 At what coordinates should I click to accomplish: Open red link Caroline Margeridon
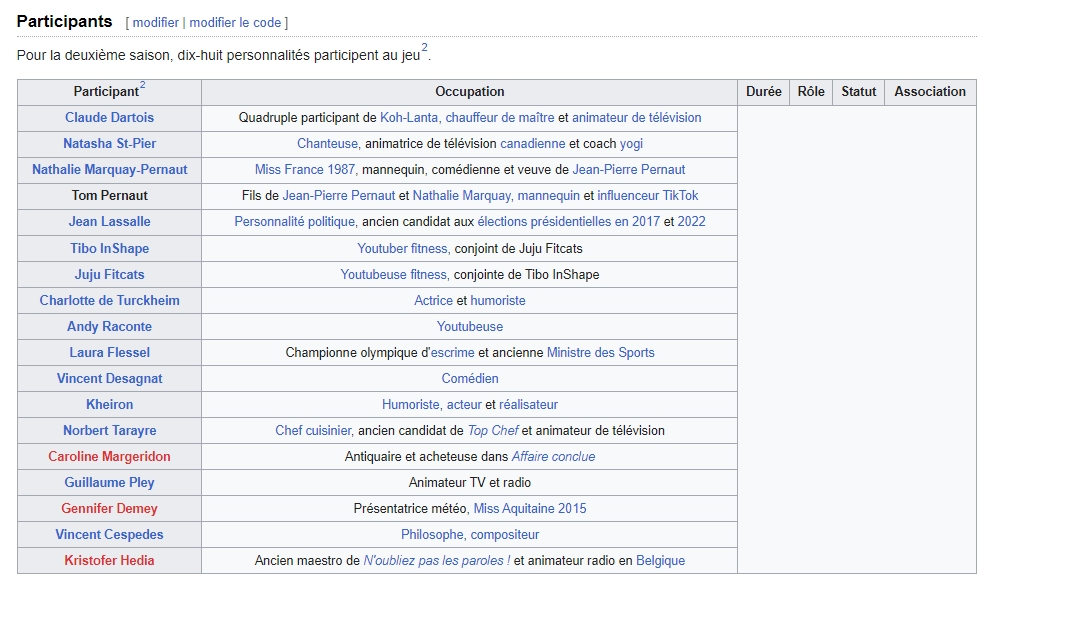(110, 457)
